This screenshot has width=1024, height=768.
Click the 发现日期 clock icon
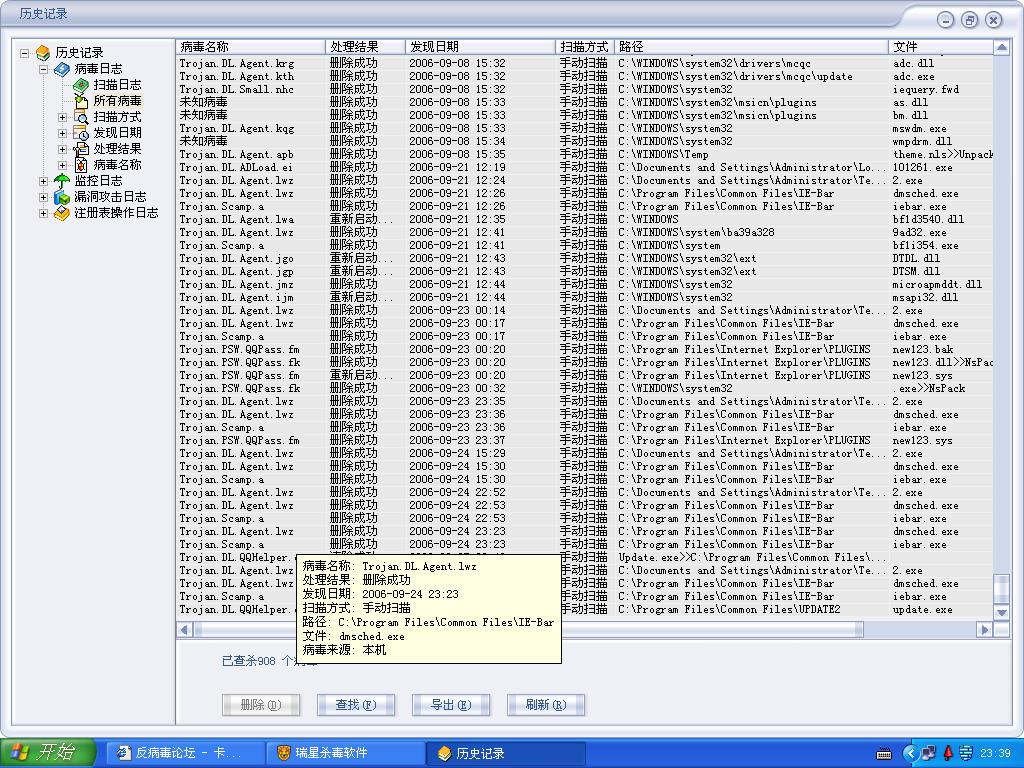(81, 133)
